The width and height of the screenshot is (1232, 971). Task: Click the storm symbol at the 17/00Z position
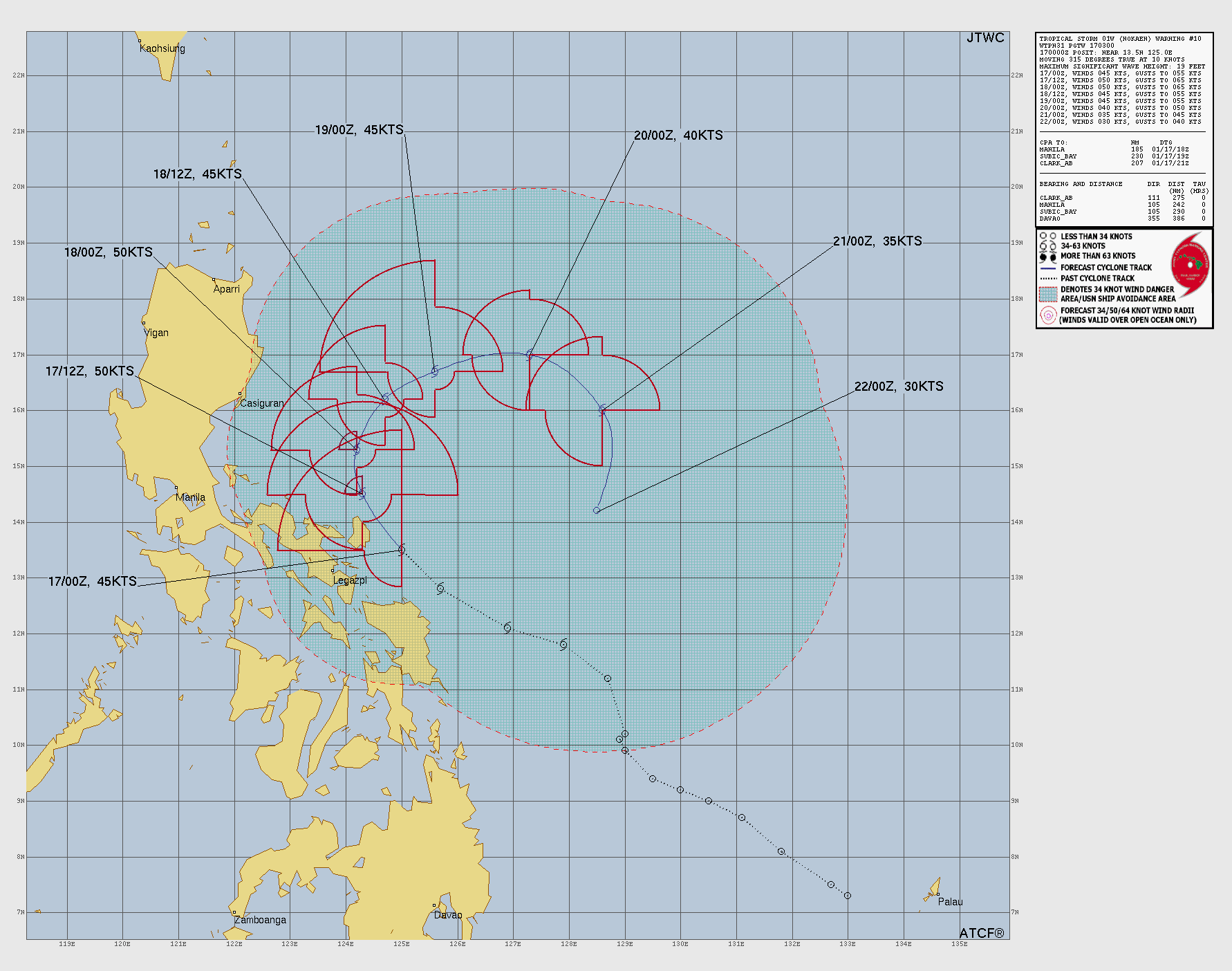pyautogui.click(x=402, y=550)
